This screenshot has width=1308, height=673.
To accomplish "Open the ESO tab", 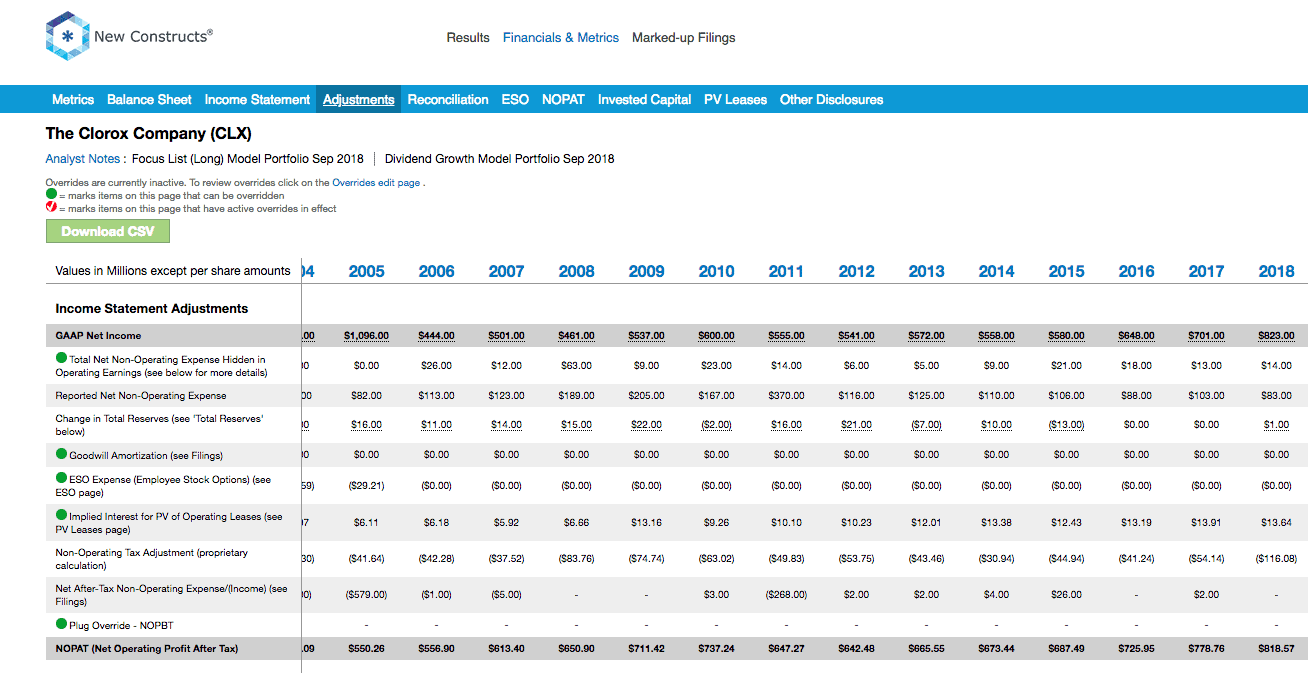I will tap(515, 100).
